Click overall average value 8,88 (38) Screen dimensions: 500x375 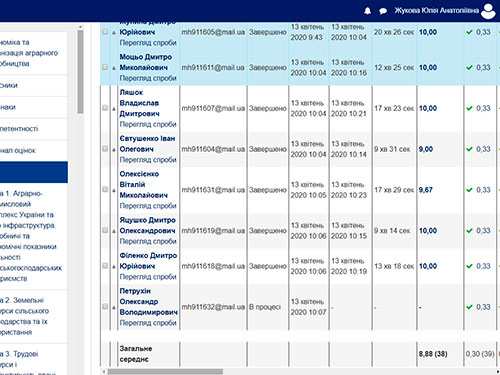pos(433,354)
